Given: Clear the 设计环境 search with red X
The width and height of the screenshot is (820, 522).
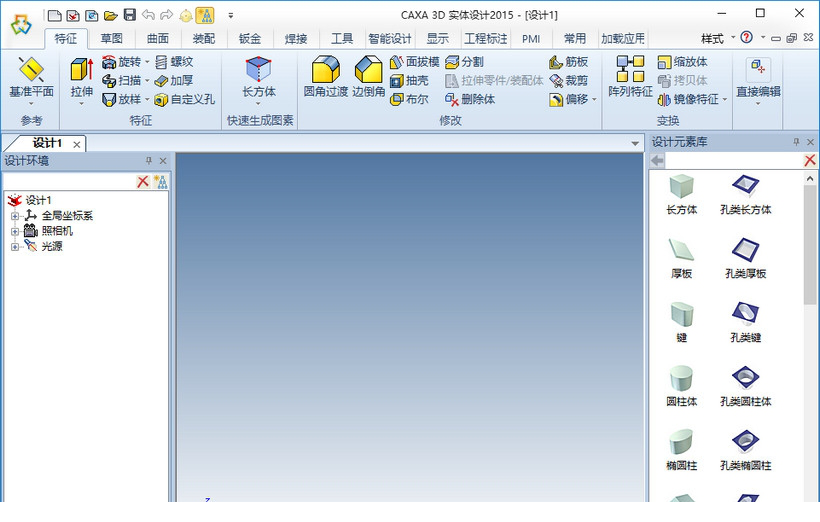Looking at the screenshot, I should pos(143,181).
